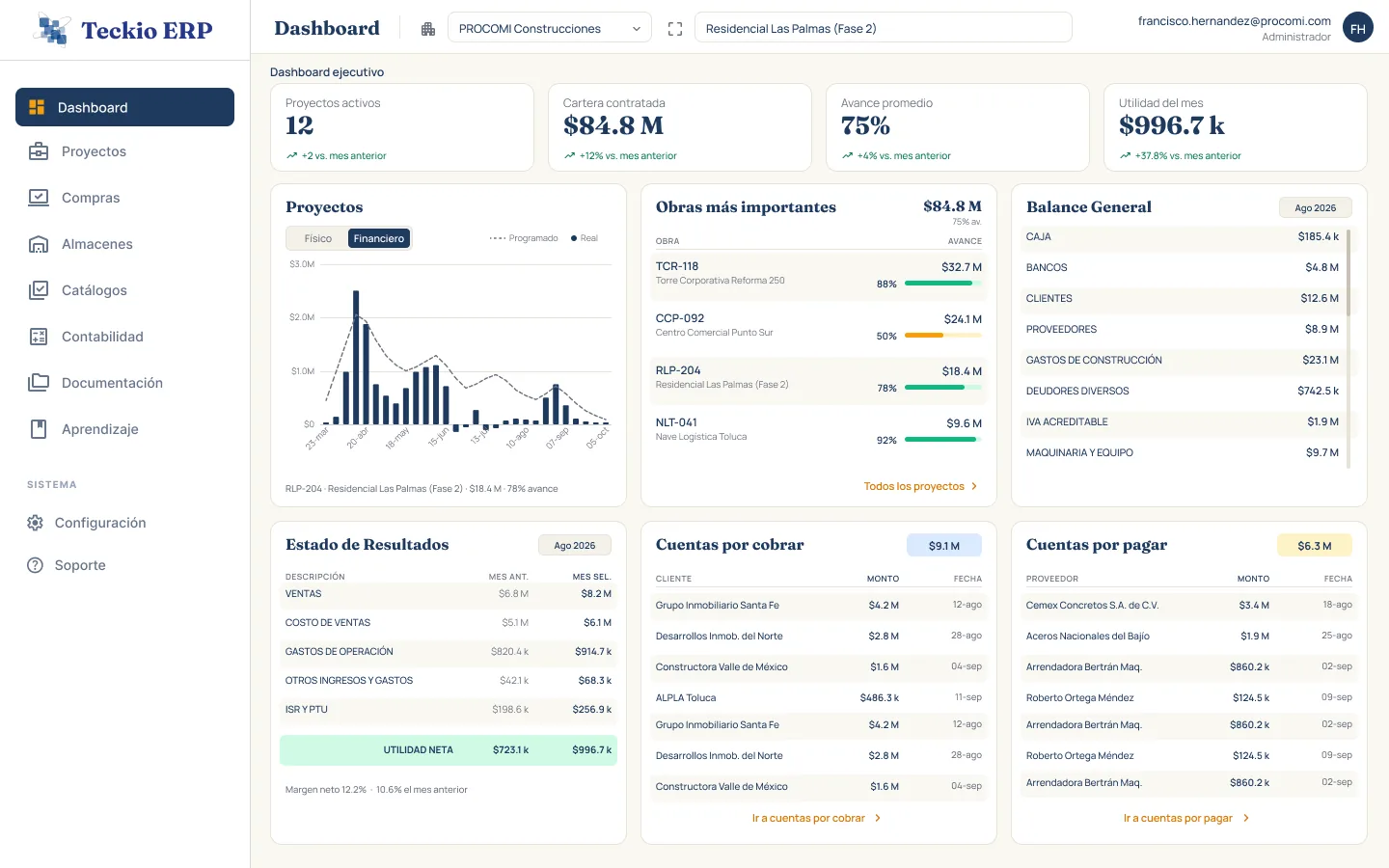Click the Dashboard grid icon in sidebar
Screen dimensions: 1389x868
pos(37,107)
